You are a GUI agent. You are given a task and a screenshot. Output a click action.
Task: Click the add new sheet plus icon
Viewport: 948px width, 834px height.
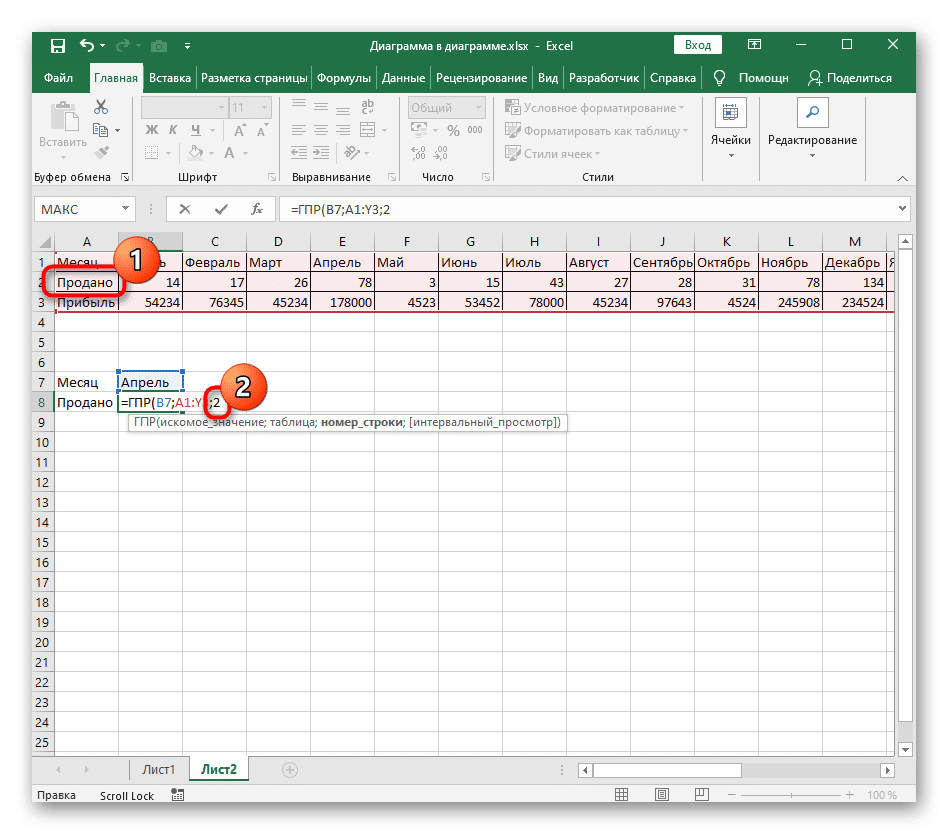[290, 770]
